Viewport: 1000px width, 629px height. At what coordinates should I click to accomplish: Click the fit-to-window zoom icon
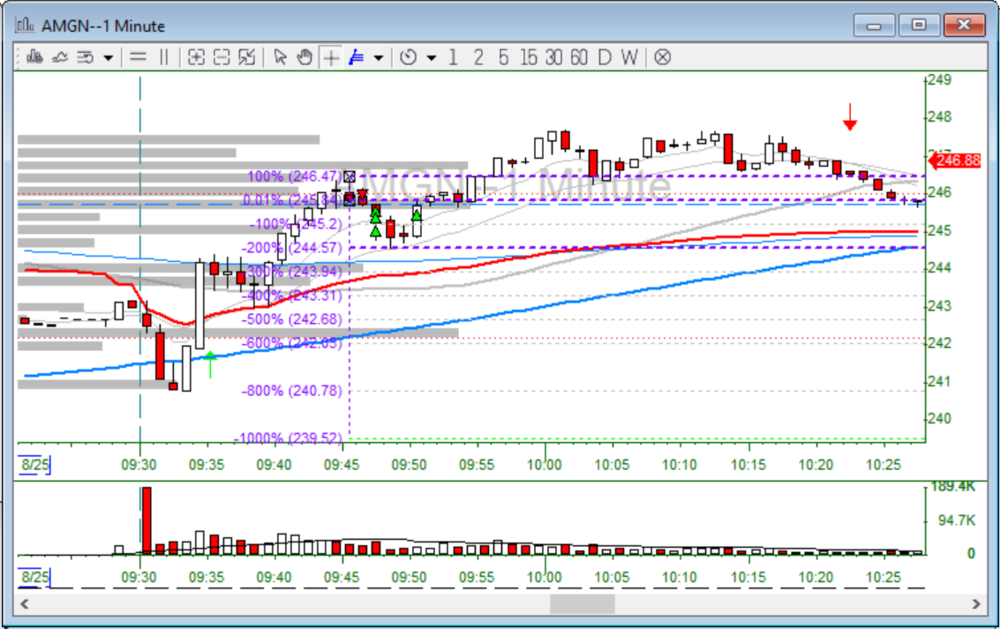tap(247, 57)
